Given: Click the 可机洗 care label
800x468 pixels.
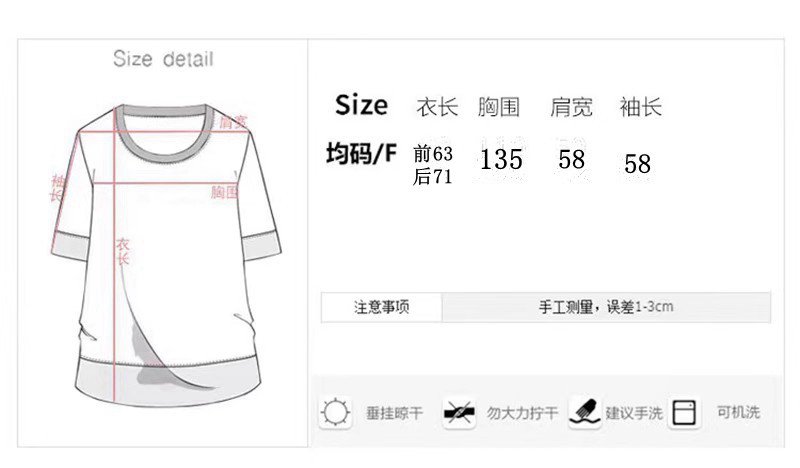Looking at the screenshot, I should pos(738,412).
